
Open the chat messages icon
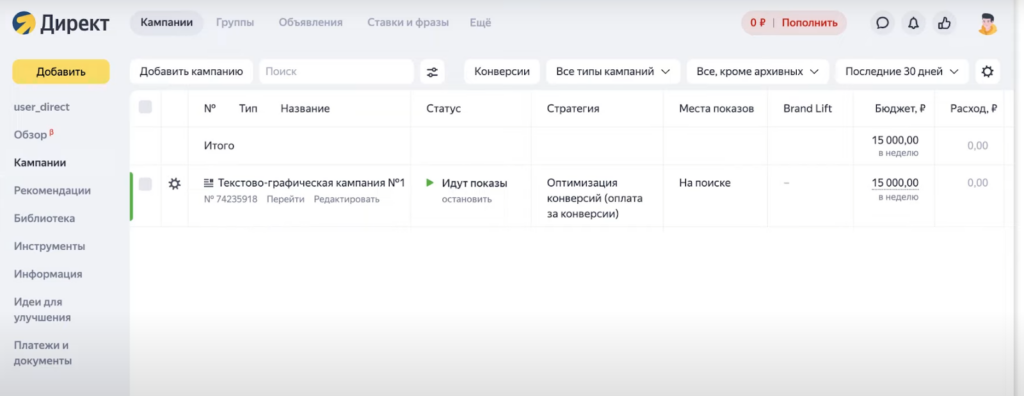click(x=882, y=23)
